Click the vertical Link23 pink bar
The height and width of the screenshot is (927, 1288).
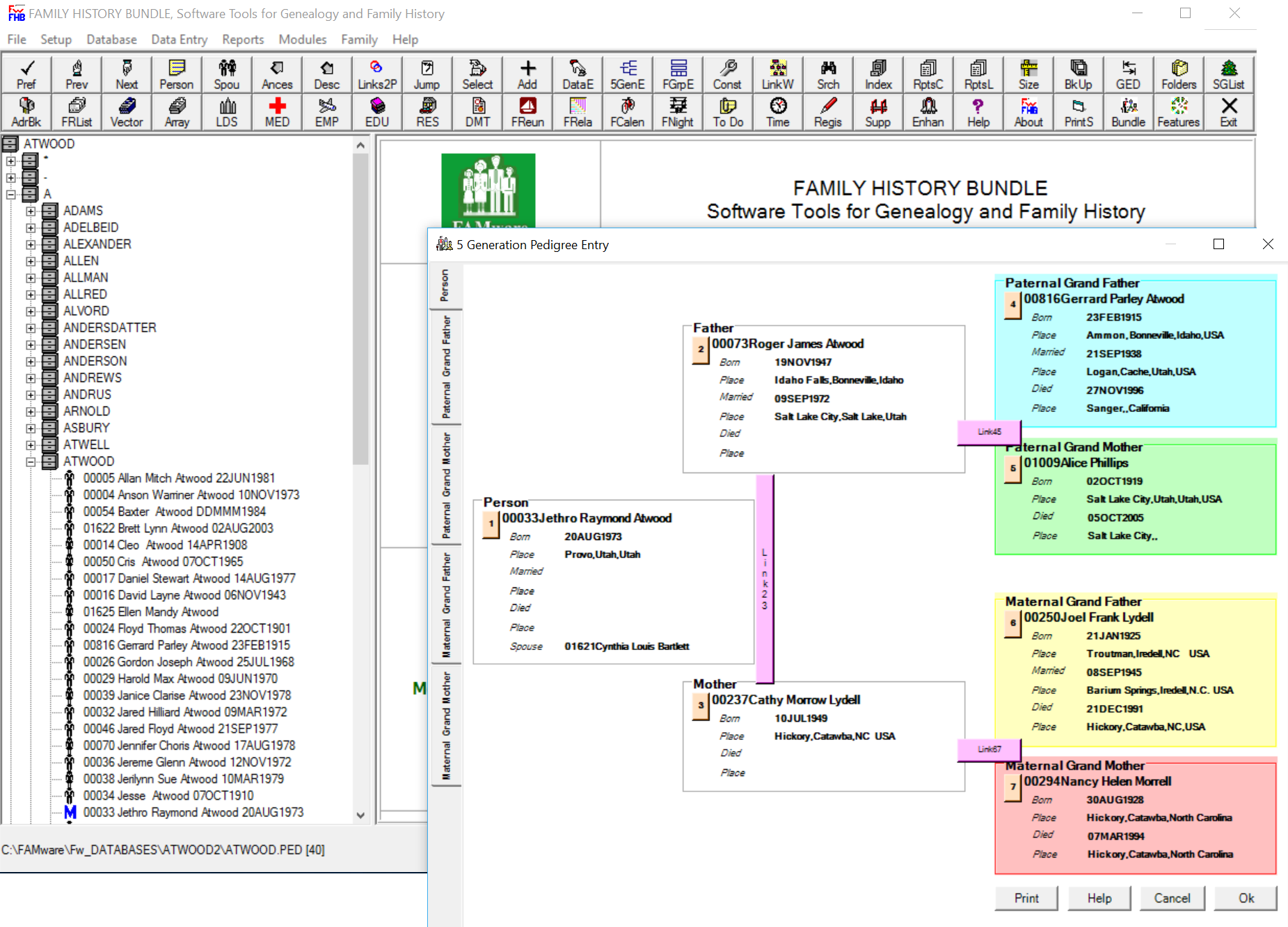point(765,578)
